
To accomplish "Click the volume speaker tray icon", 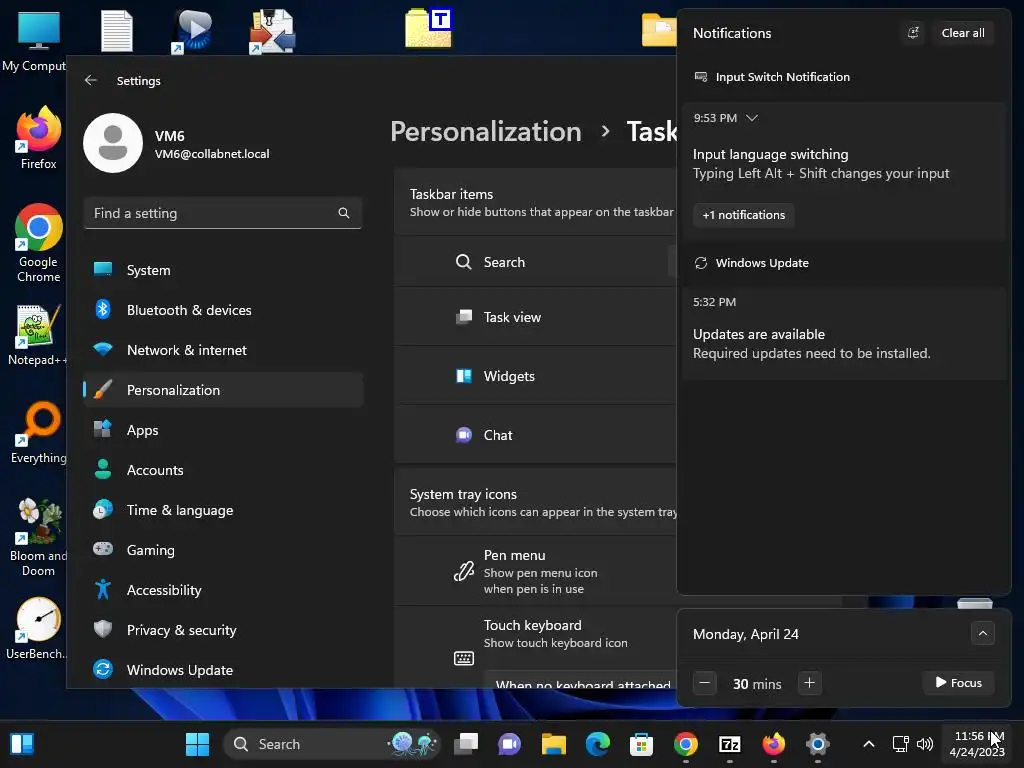I will (x=924, y=744).
